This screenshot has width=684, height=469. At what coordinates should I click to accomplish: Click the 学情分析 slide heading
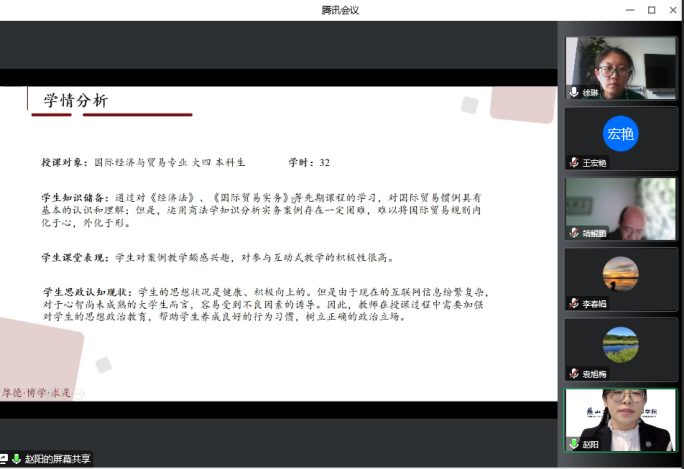pyautogui.click(x=75, y=101)
